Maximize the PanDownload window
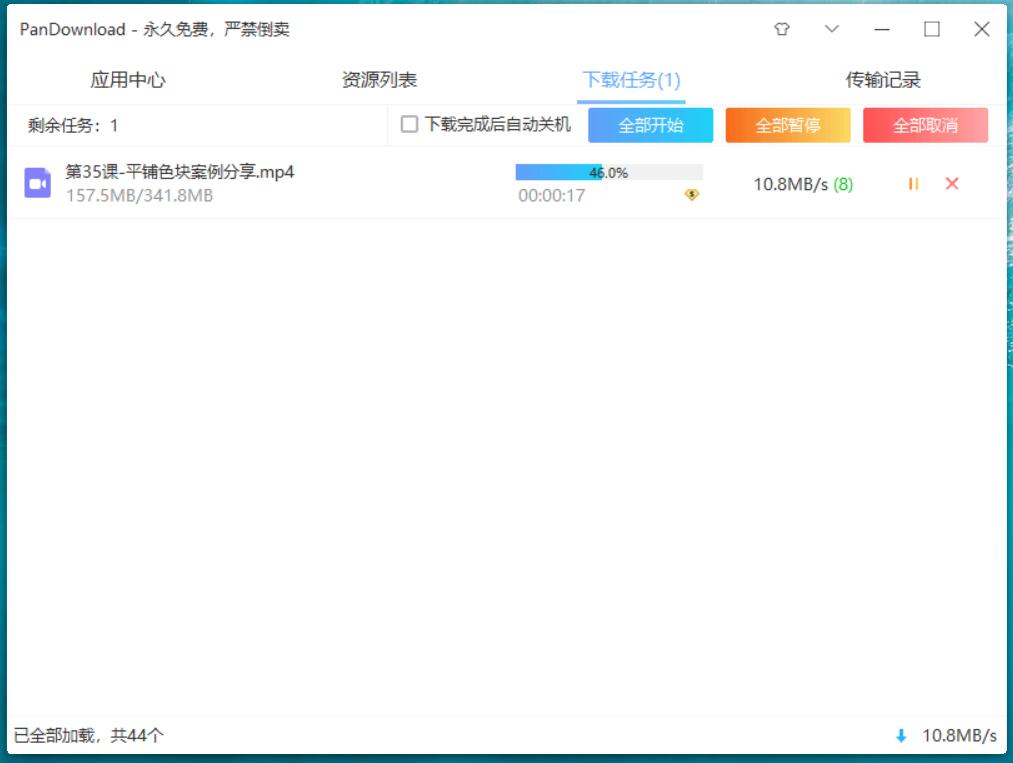The image size is (1013, 763). (932, 30)
